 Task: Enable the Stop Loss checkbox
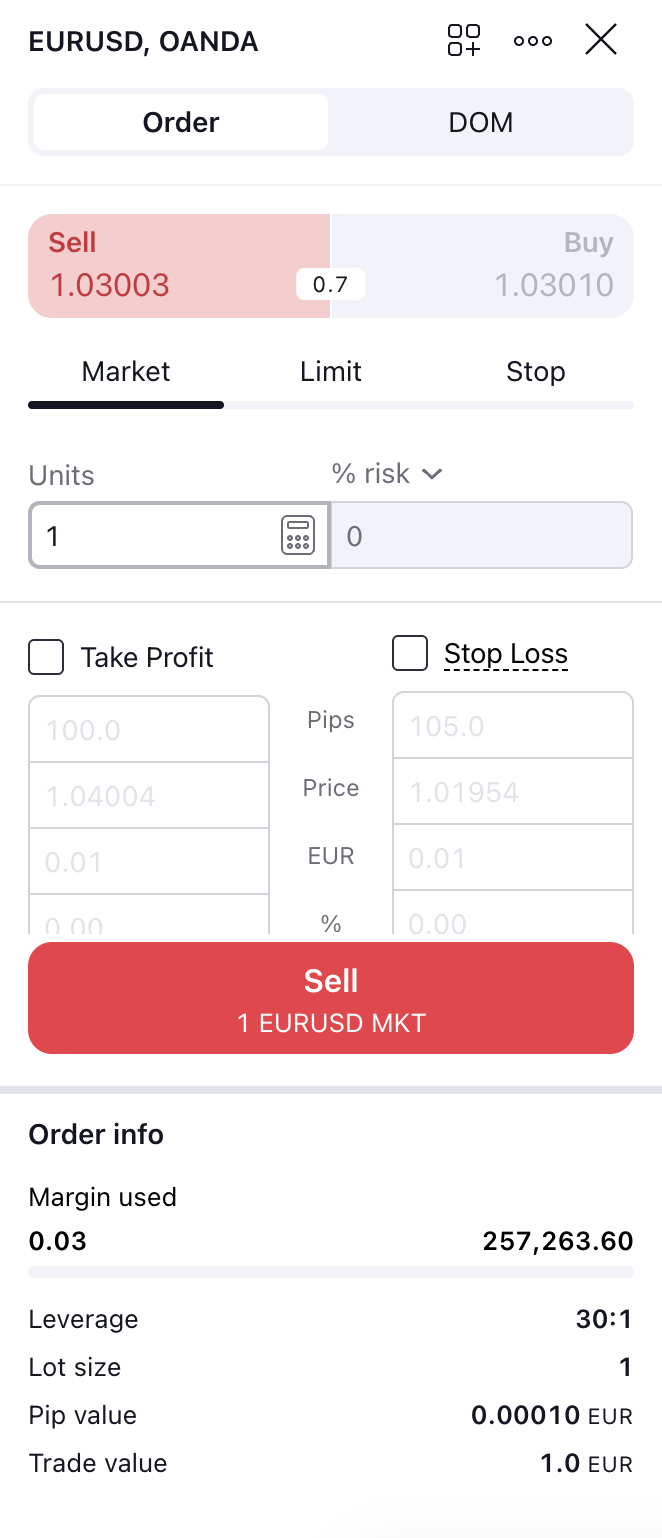[x=410, y=654]
